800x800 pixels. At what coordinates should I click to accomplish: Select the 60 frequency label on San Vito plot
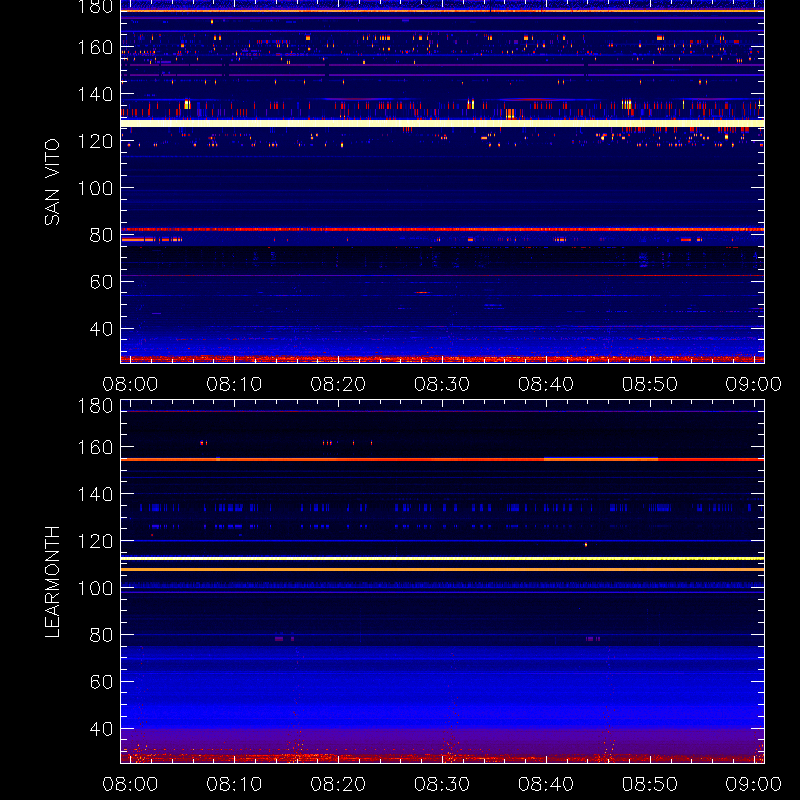tap(102, 282)
